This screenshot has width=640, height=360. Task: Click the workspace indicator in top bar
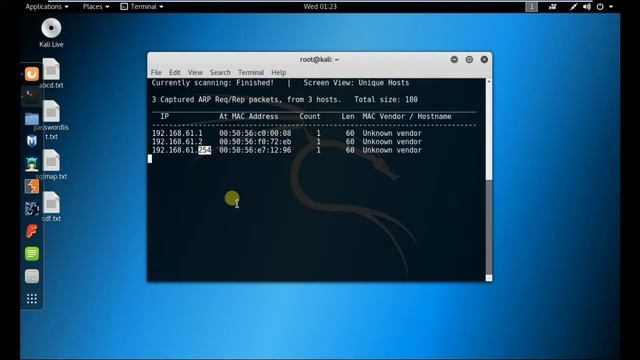tap(531, 7)
